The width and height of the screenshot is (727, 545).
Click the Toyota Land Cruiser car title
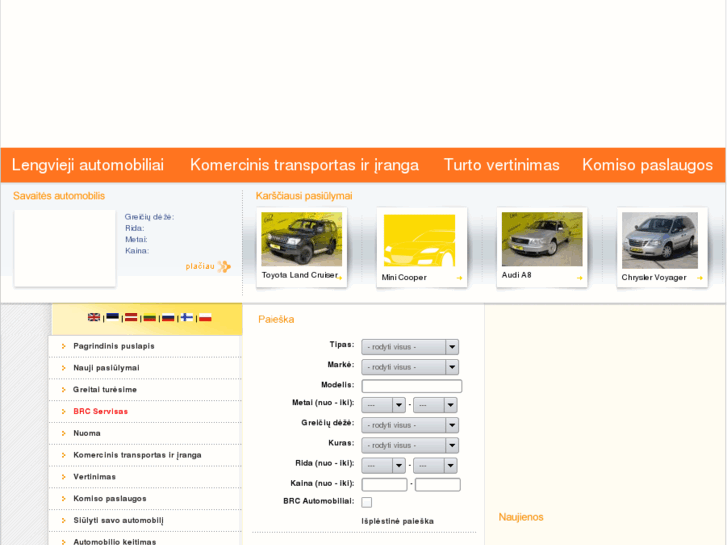[300, 275]
